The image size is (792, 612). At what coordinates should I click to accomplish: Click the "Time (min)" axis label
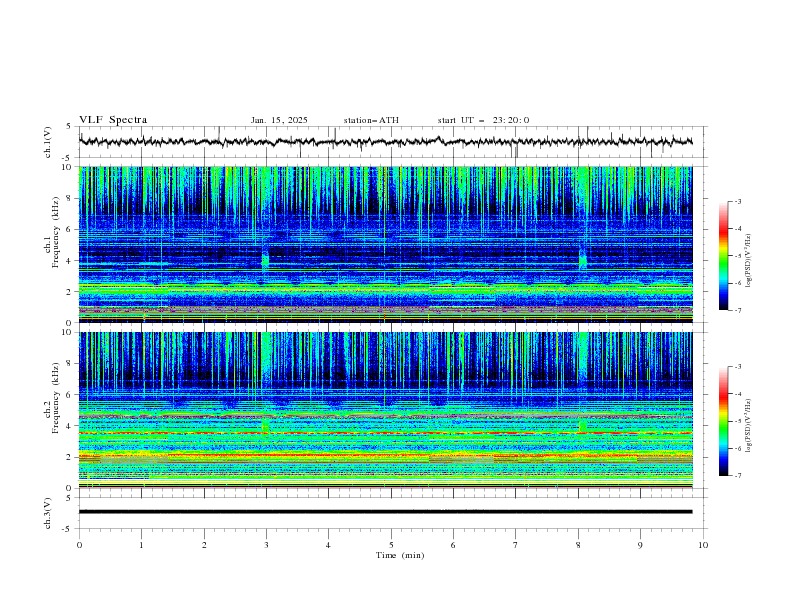click(400, 555)
